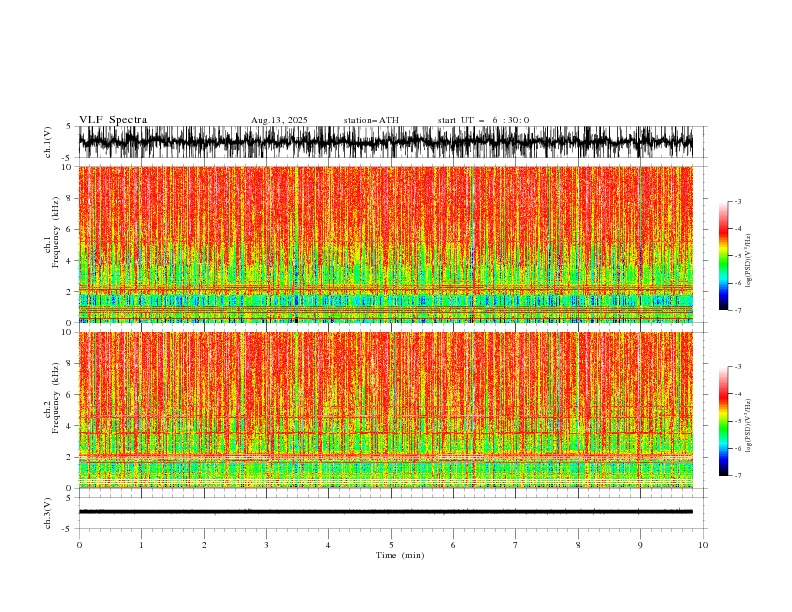The width and height of the screenshot is (792, 612).
Task: Click inside the ch.2 spectrogram plot
Action: [x=386, y=410]
